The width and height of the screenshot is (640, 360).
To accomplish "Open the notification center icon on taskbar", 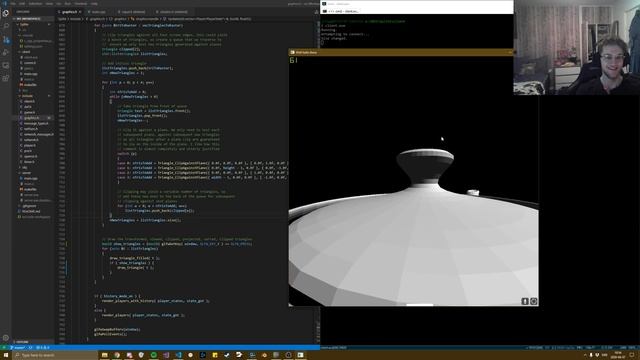I will pyautogui.click(x=632, y=355).
